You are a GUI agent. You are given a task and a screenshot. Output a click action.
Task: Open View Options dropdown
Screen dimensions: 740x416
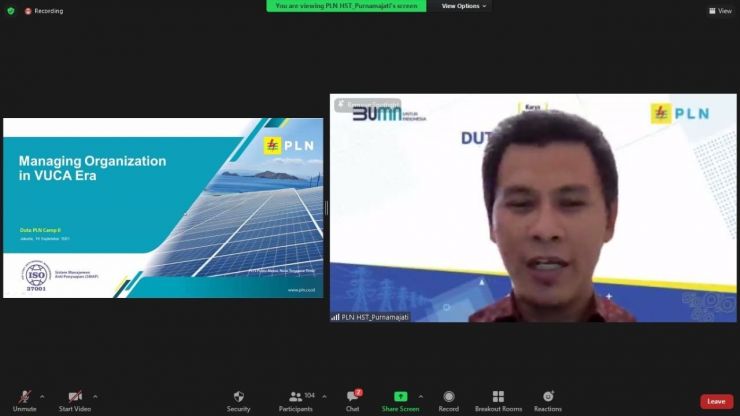pyautogui.click(x=463, y=6)
